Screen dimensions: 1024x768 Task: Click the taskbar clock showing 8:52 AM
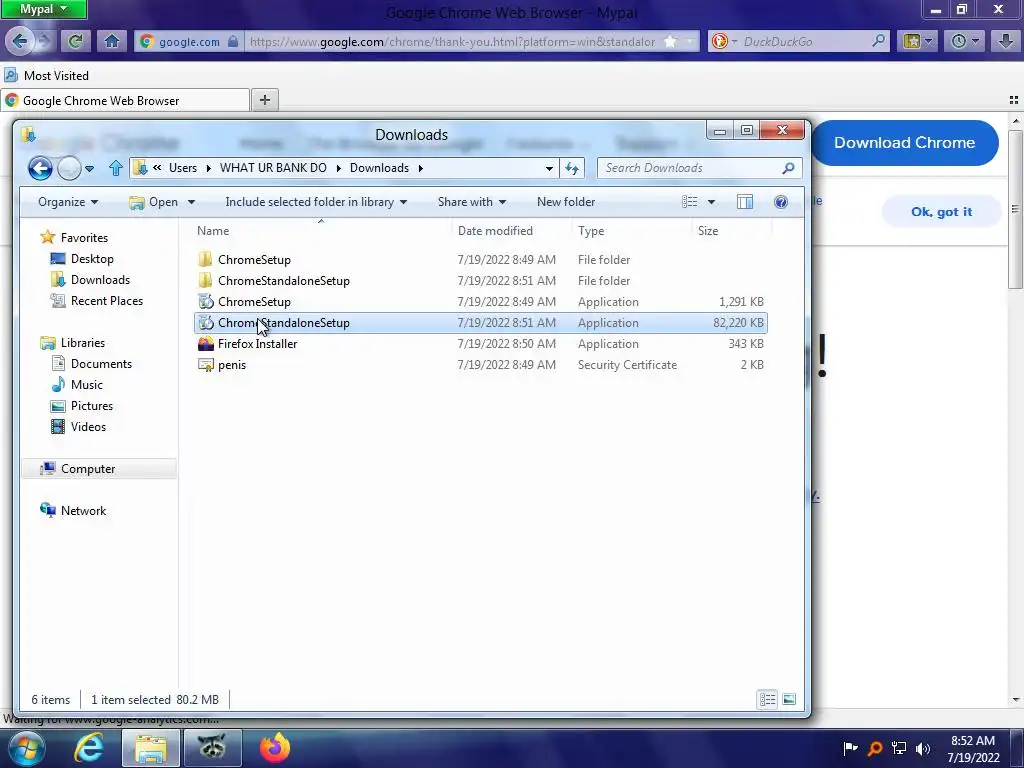tap(973, 748)
